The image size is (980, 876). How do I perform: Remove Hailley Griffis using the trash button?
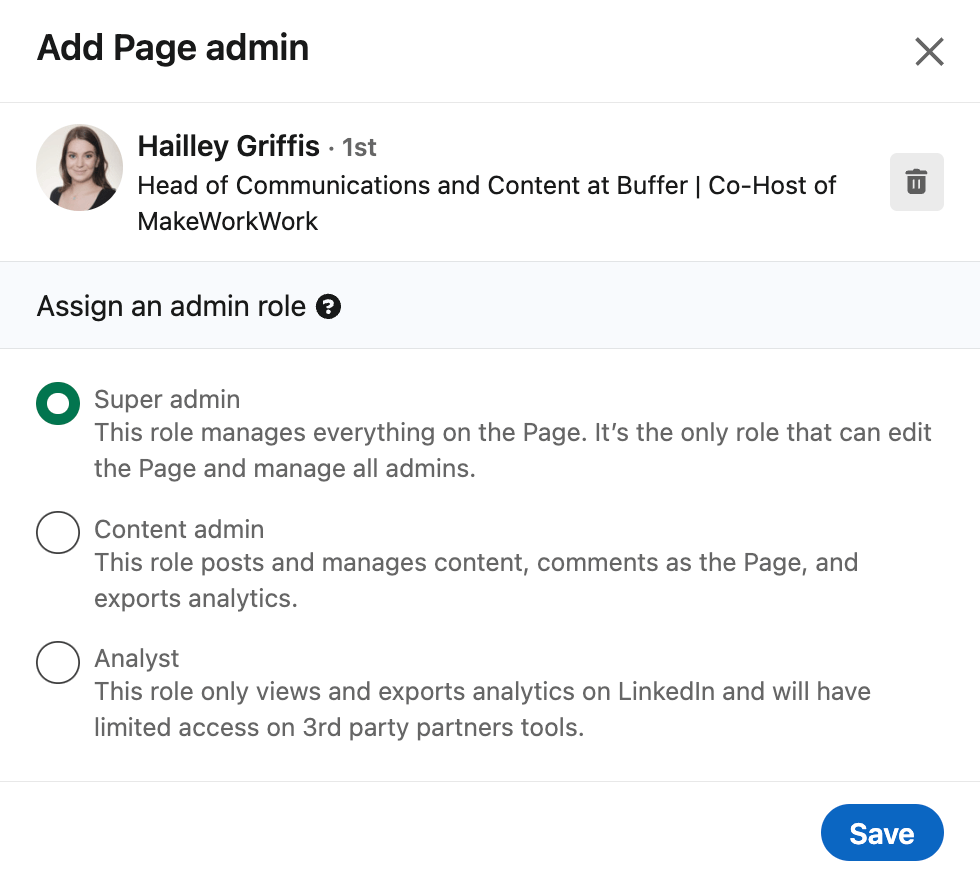(916, 181)
